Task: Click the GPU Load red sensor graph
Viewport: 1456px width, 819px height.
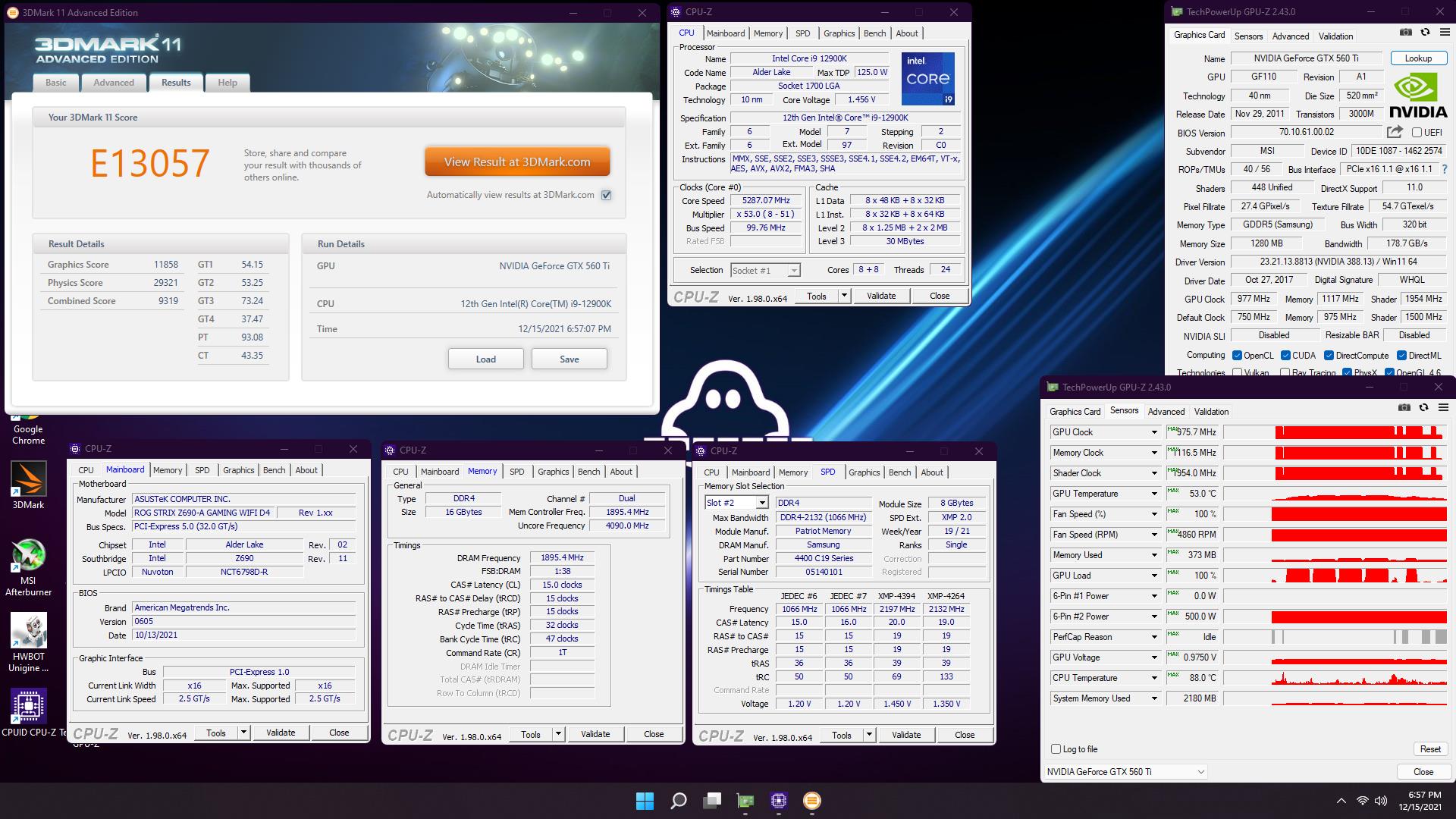Action: [1335, 576]
